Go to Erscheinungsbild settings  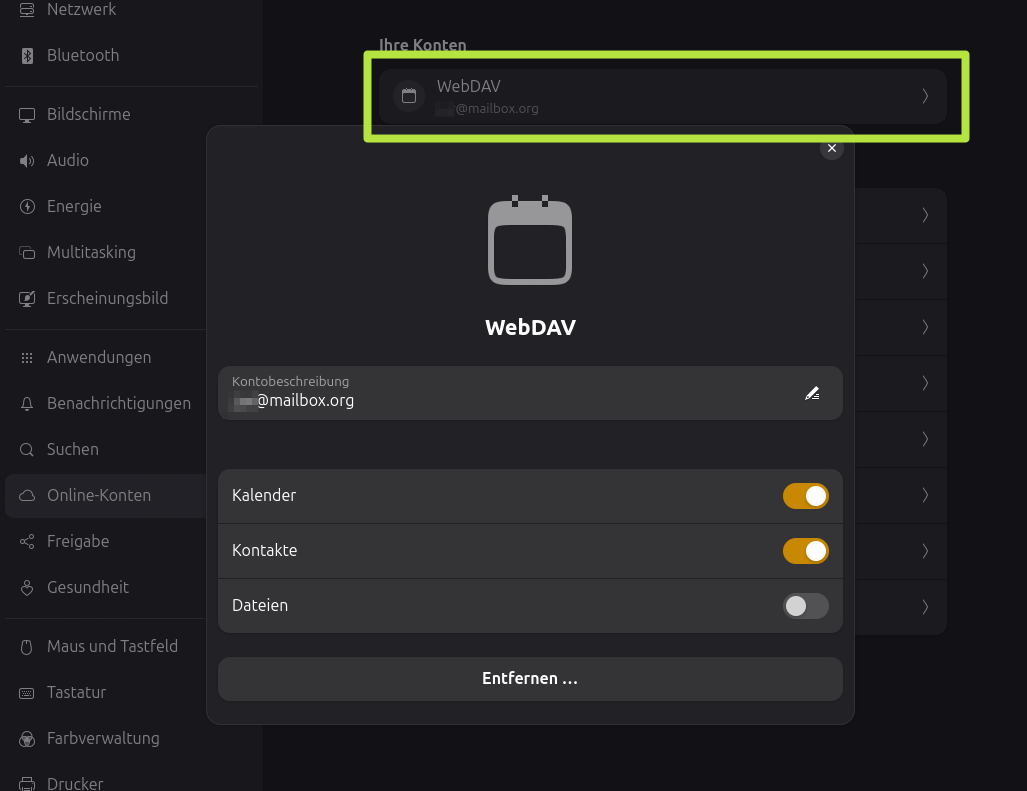coord(107,299)
